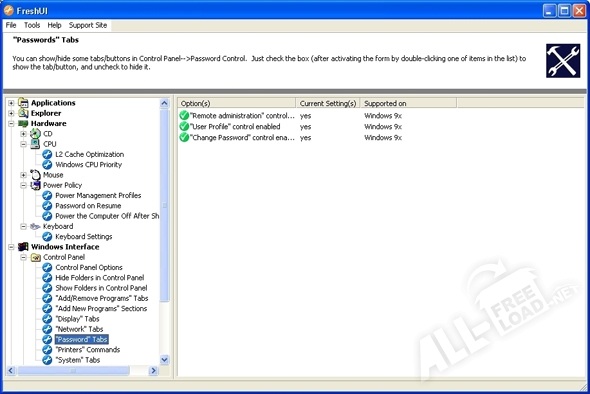The image size is (590, 394).
Task: Click the tree vertical scrollbar thumb
Action: [164, 205]
